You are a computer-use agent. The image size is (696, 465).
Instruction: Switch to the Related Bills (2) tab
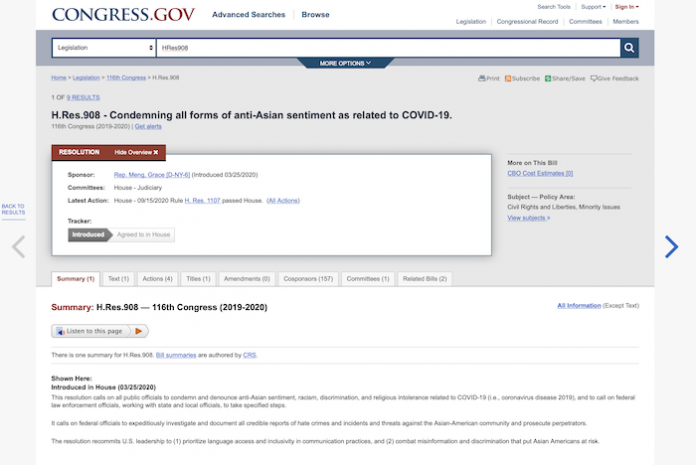click(425, 279)
